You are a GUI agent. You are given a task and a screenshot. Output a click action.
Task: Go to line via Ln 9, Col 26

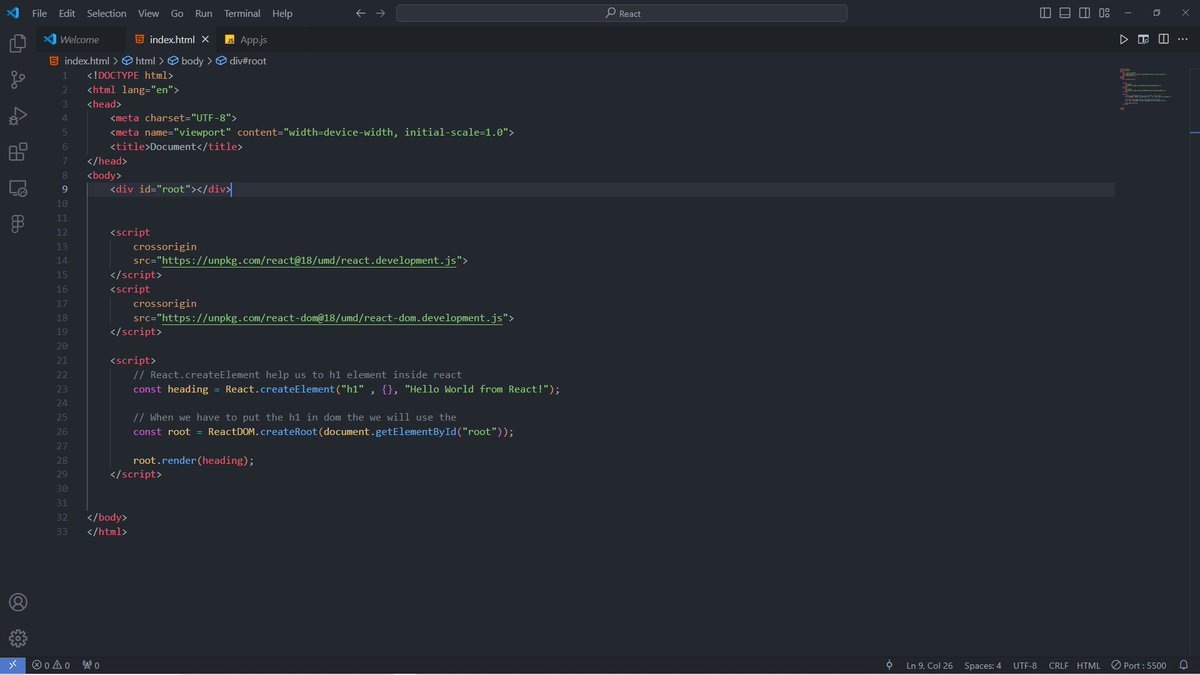coord(930,665)
